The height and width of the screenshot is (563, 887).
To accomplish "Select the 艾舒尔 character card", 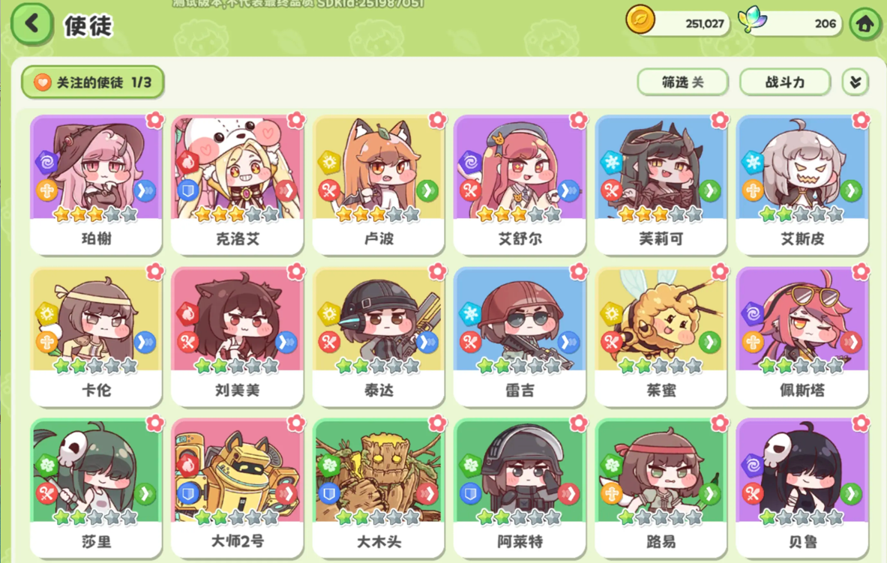I will [519, 184].
